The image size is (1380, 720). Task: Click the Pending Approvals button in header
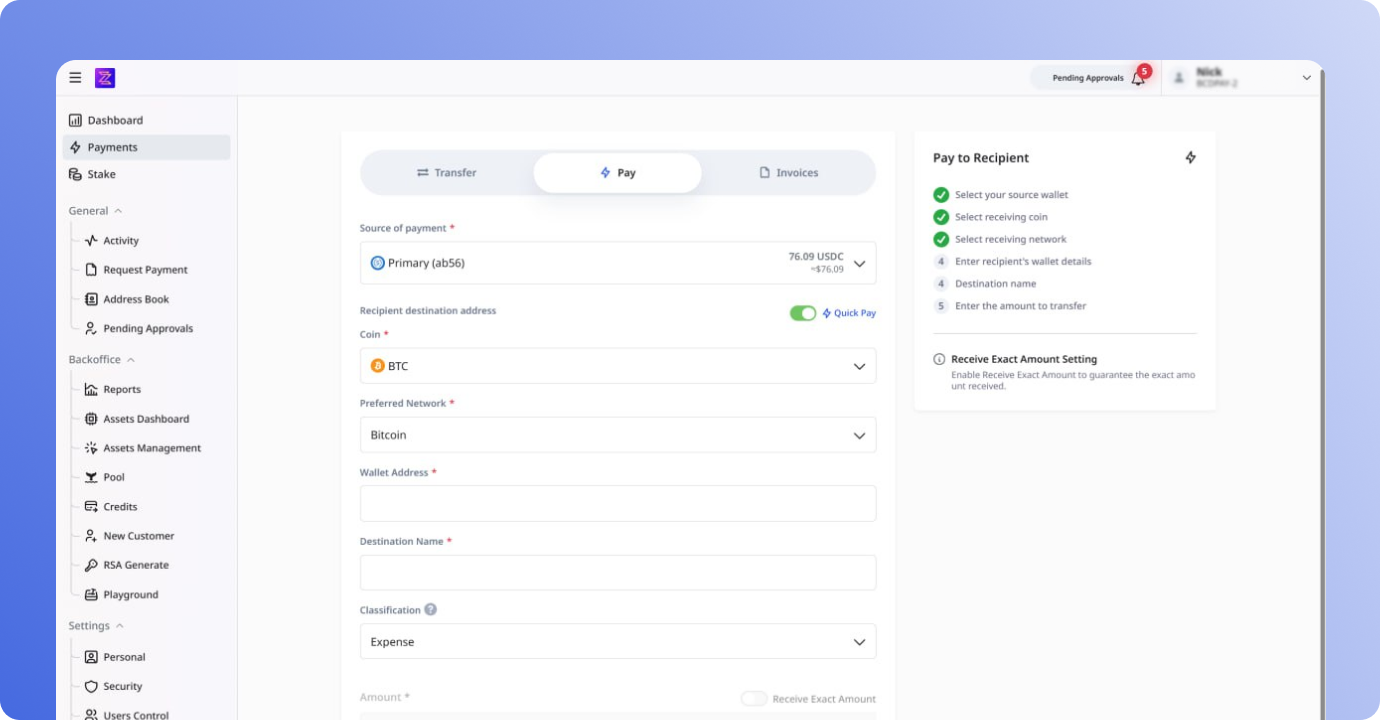tap(1087, 78)
